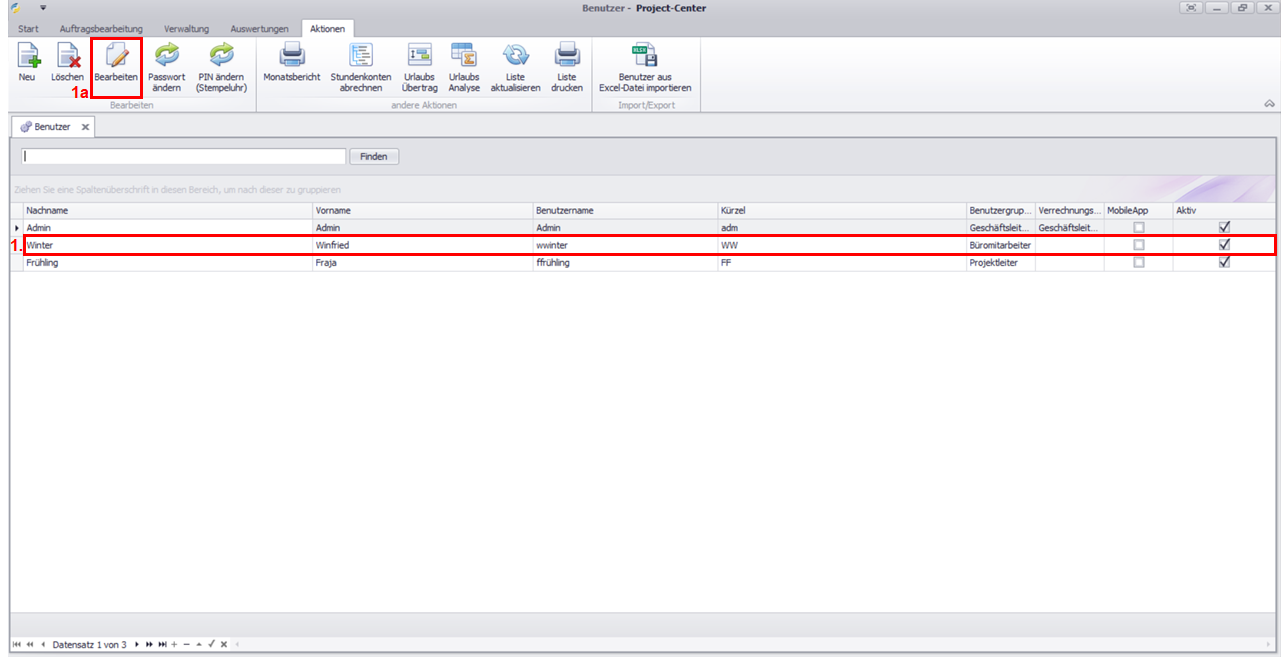The width and height of the screenshot is (1281, 657).
Task: Open Urlaubs Analyse
Action: coord(463,63)
